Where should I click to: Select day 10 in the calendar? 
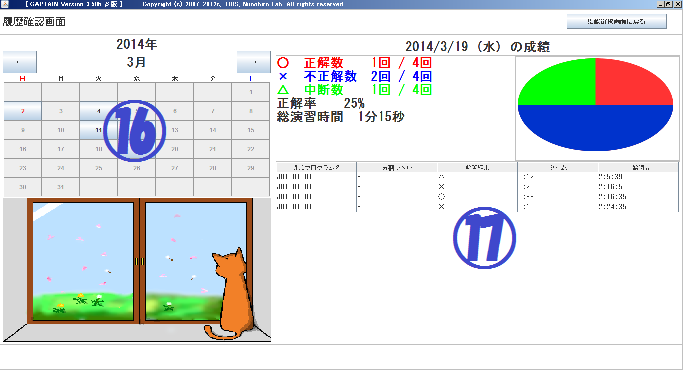coord(61,130)
